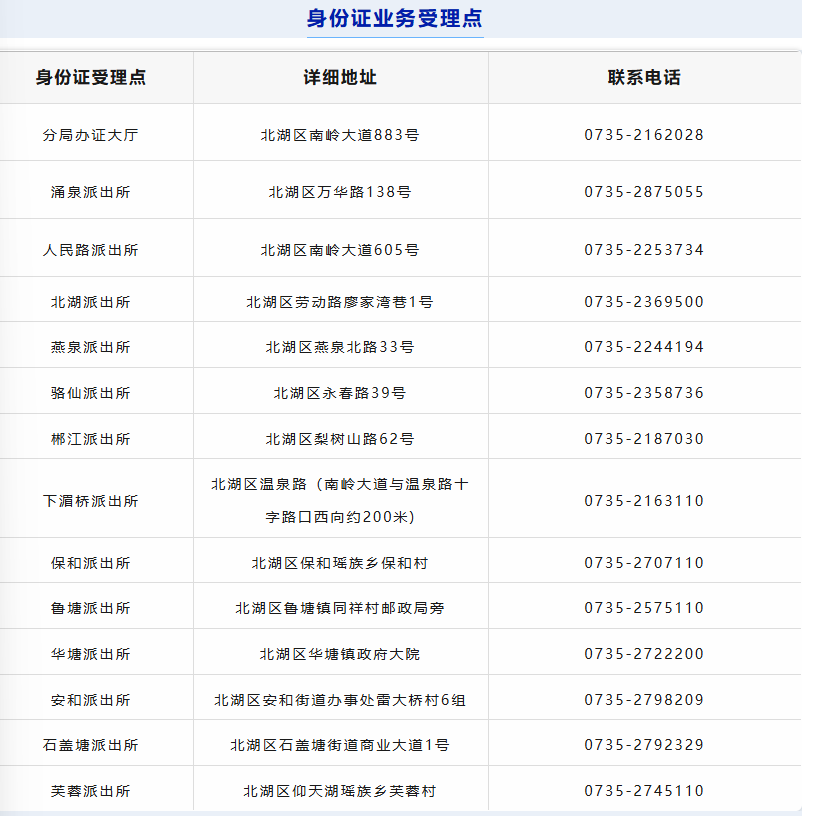This screenshot has height=816, width=813.
Task: Click address 北湖区仰天湖瑶族乡芙蓉村
Action: click(339, 789)
